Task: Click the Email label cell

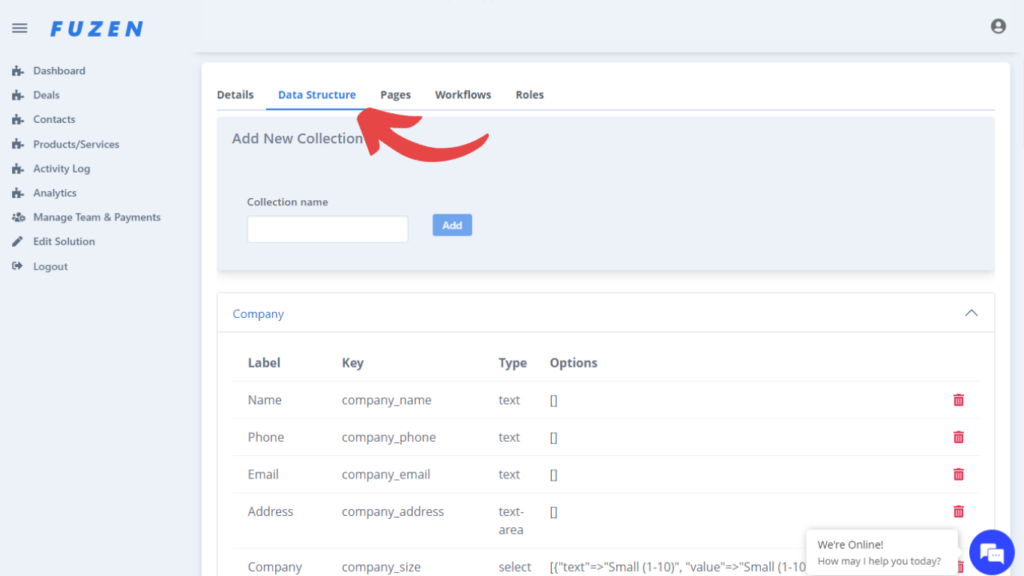Action: tap(263, 474)
